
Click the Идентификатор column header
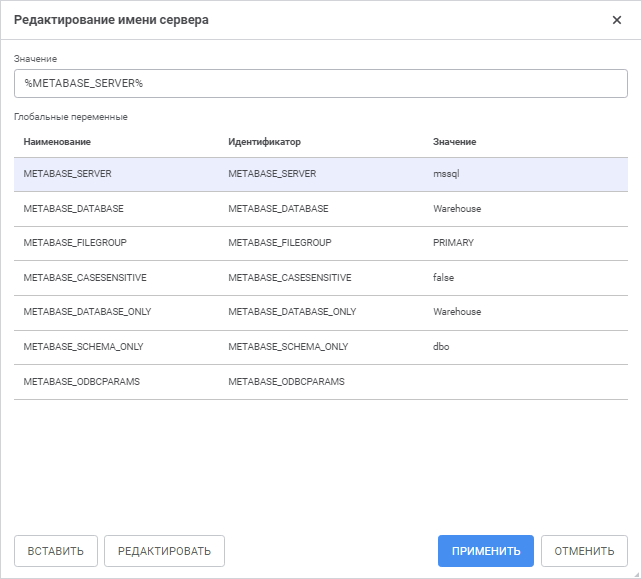(x=264, y=142)
